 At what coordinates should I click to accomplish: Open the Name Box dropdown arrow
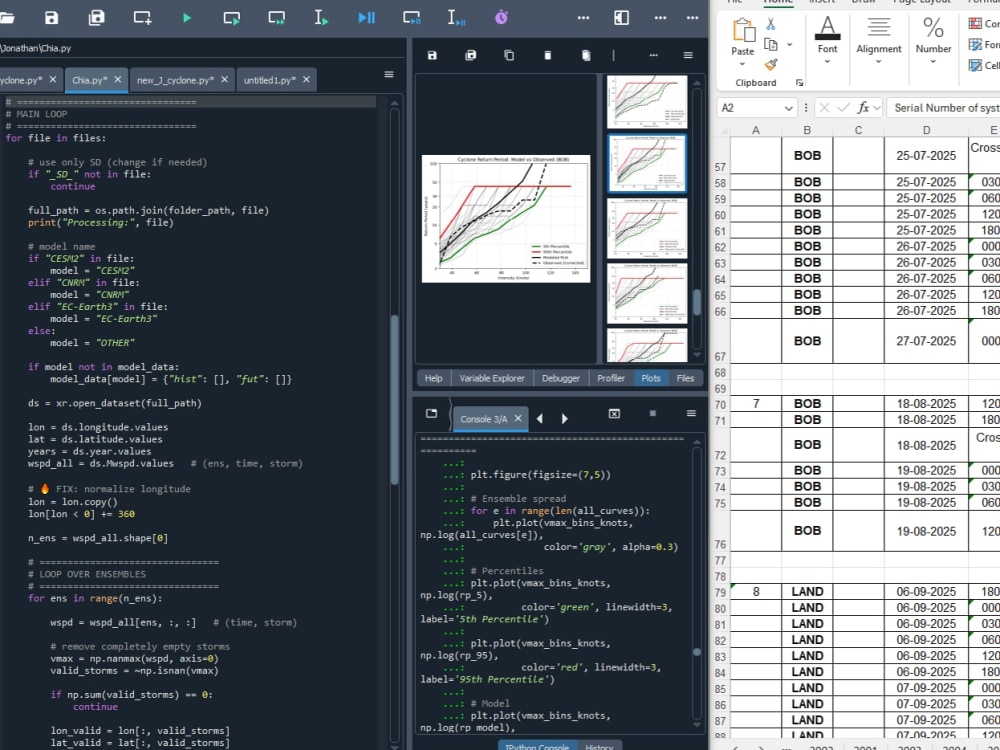click(x=788, y=108)
